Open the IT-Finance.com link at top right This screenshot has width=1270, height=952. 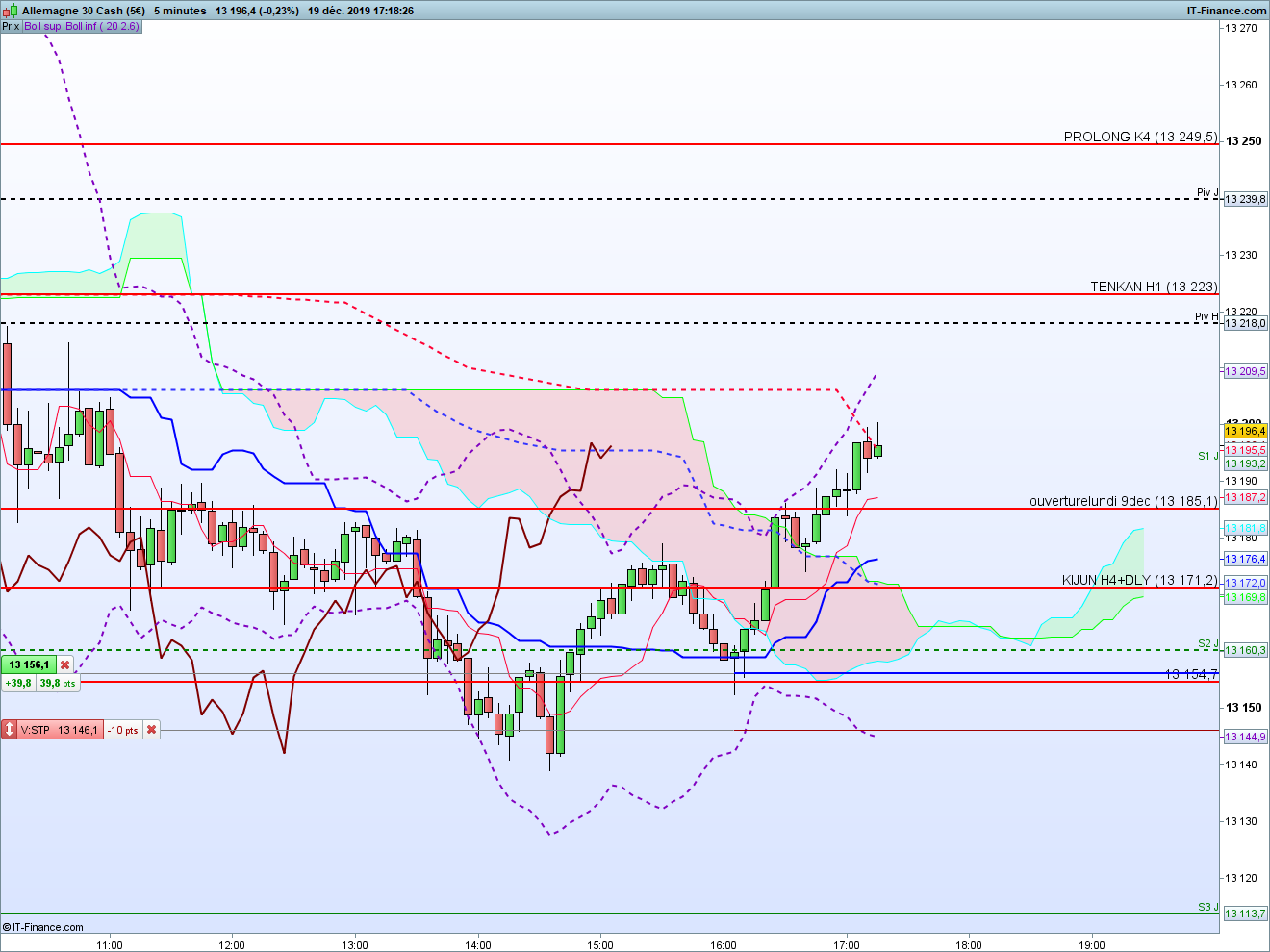click(x=1227, y=11)
